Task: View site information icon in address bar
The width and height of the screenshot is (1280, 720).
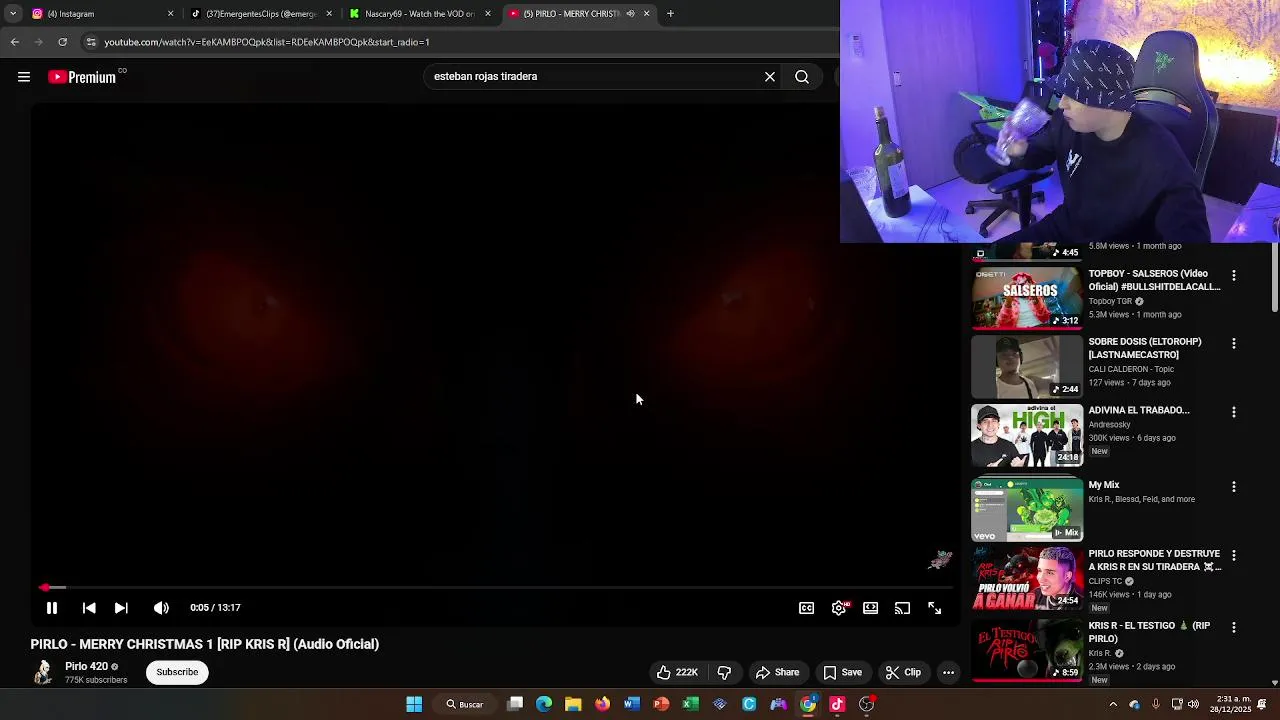Action: tap(91, 42)
